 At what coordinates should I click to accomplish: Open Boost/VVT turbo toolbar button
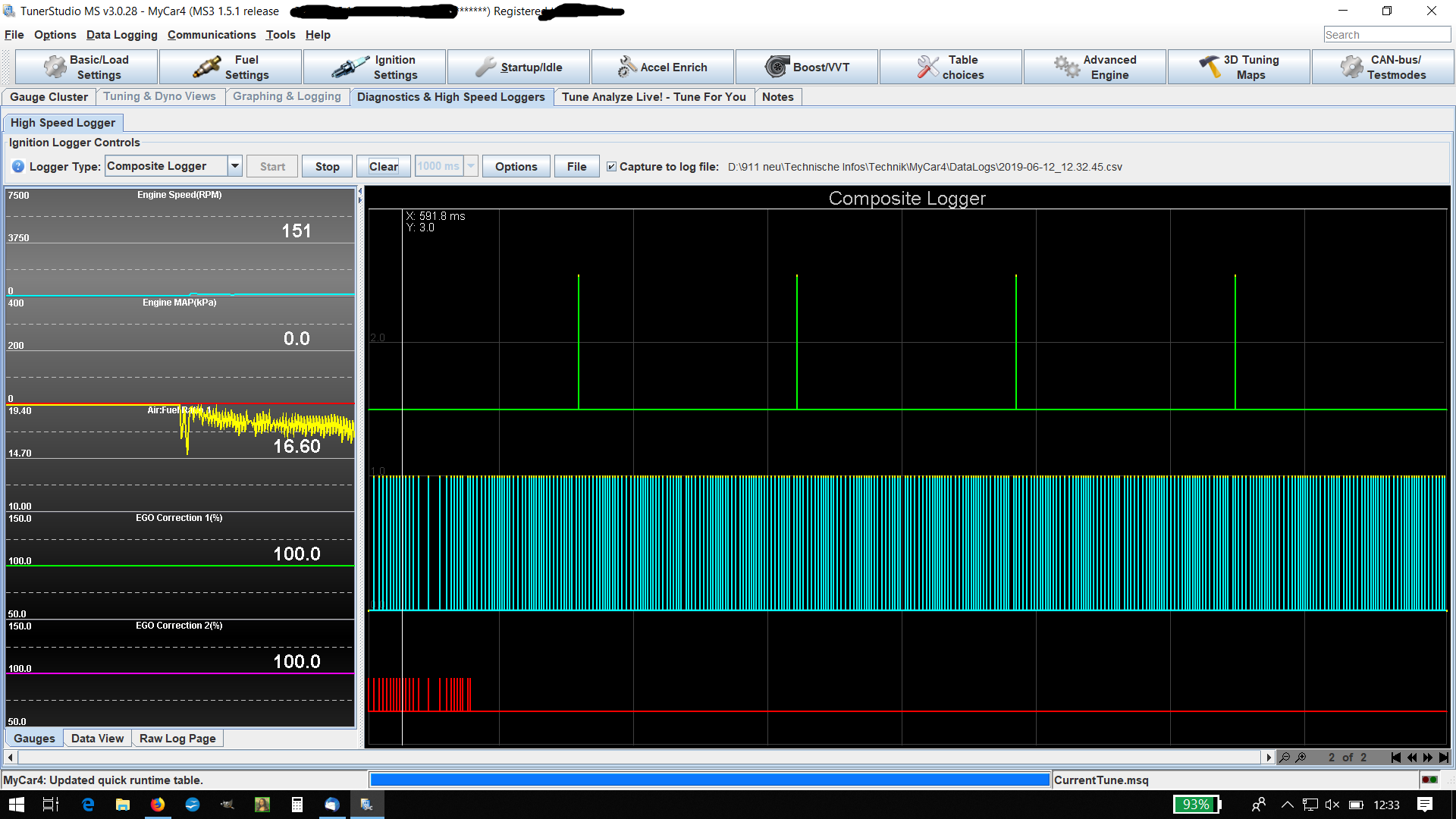tap(806, 67)
